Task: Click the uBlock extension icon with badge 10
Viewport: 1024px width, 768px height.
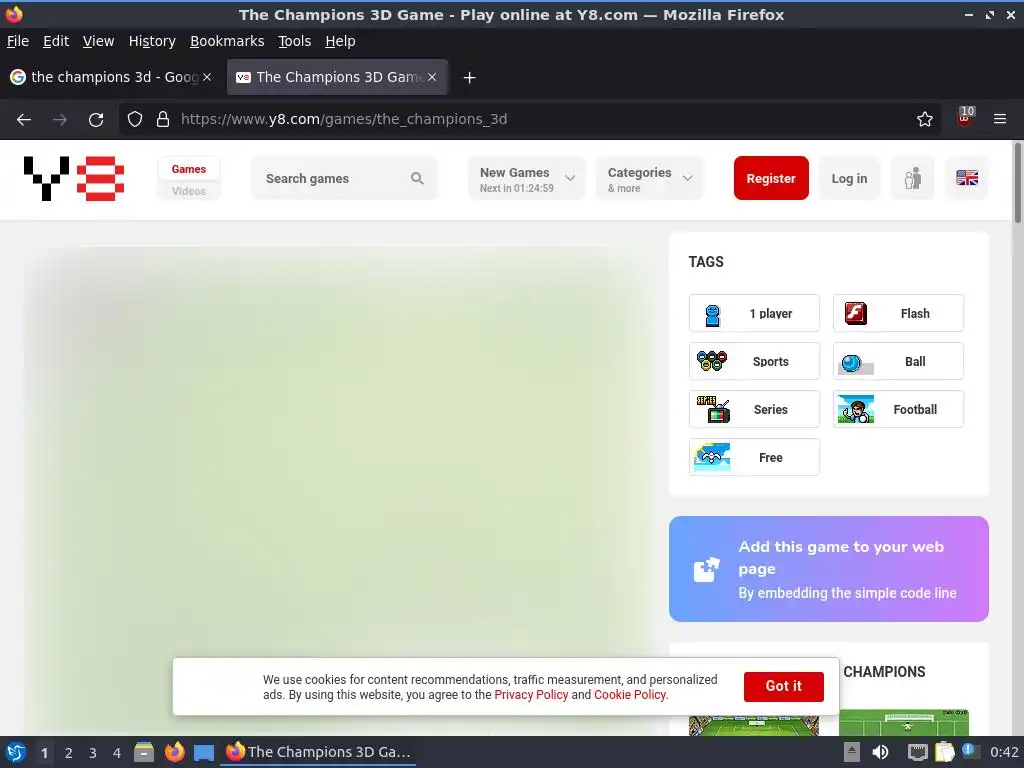Action: [965, 118]
